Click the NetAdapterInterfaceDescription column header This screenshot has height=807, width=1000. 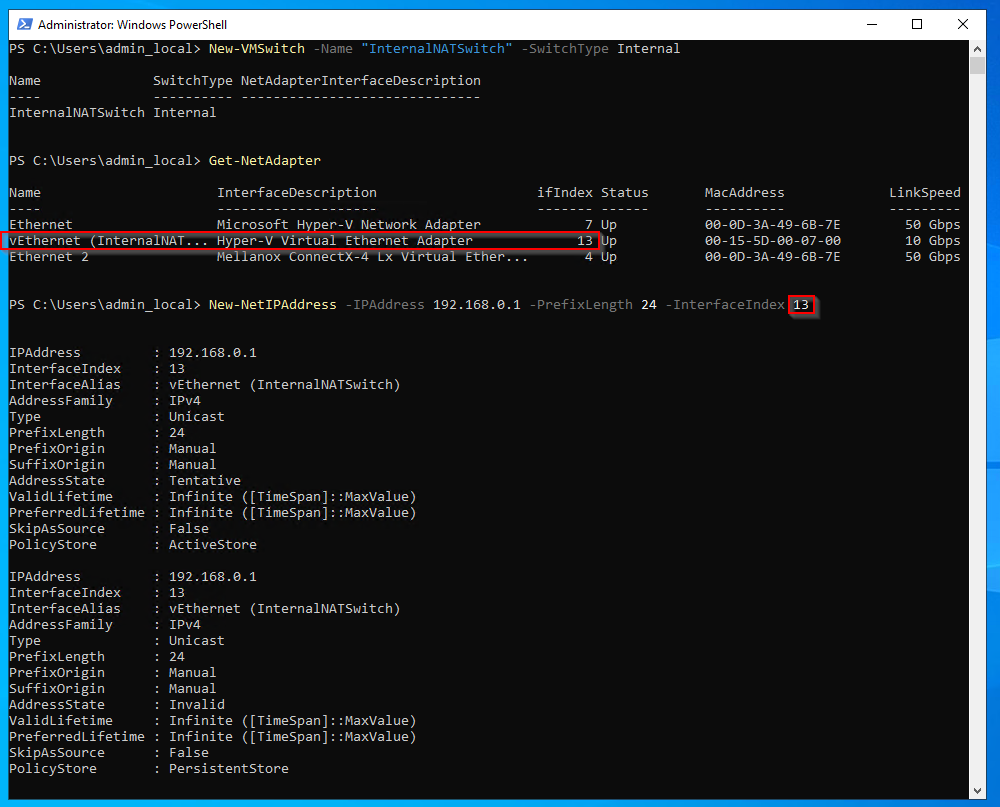(x=360, y=81)
